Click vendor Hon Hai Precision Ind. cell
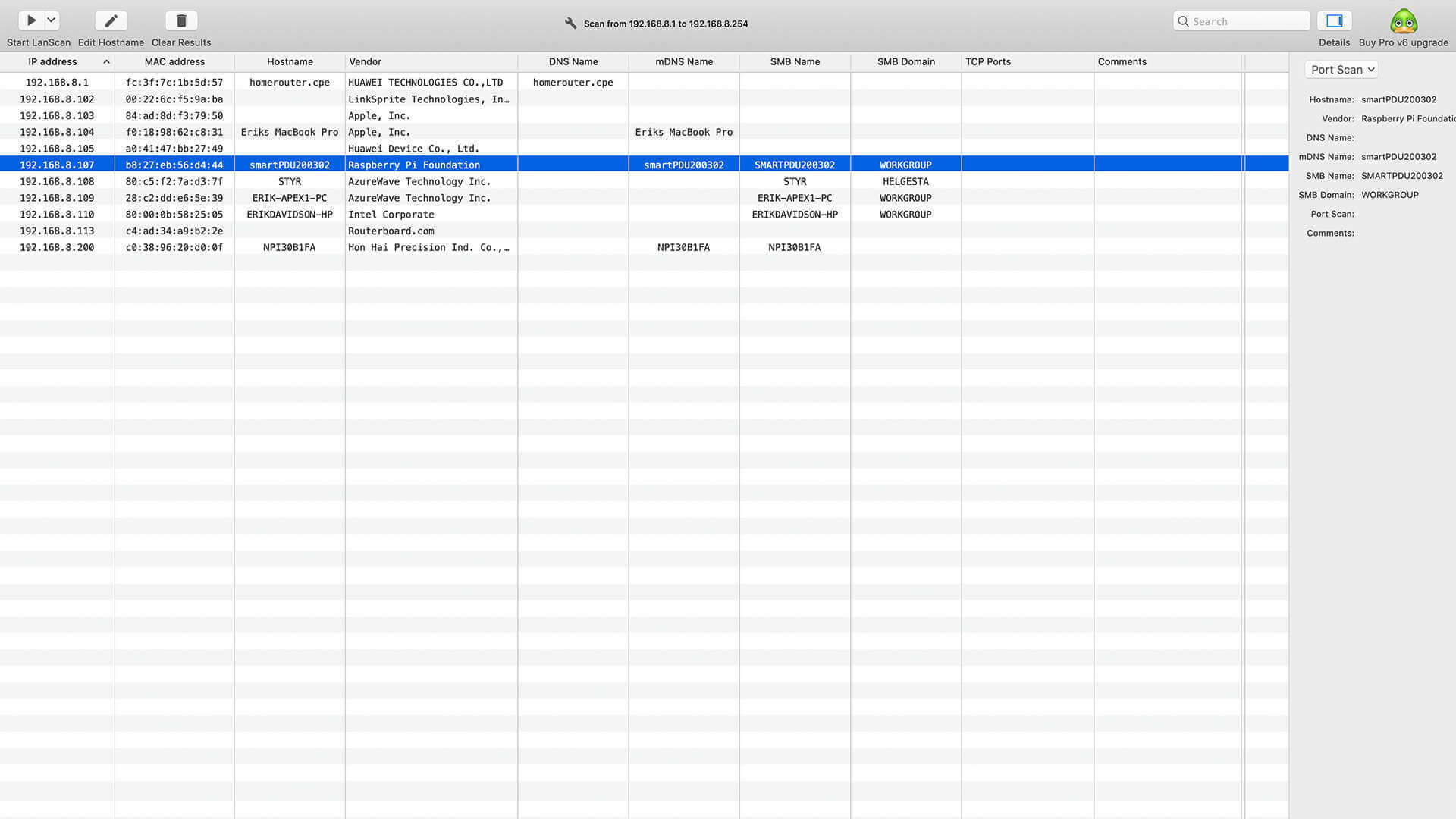The width and height of the screenshot is (1456, 819). coord(428,247)
